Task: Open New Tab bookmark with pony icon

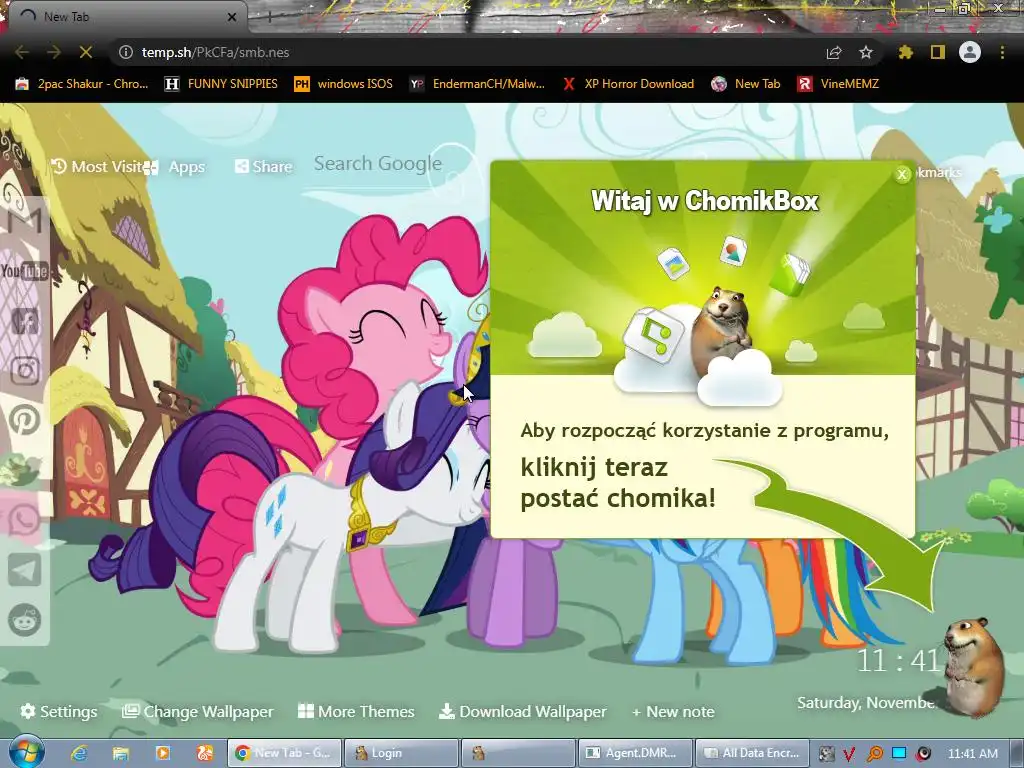Action: pos(746,84)
